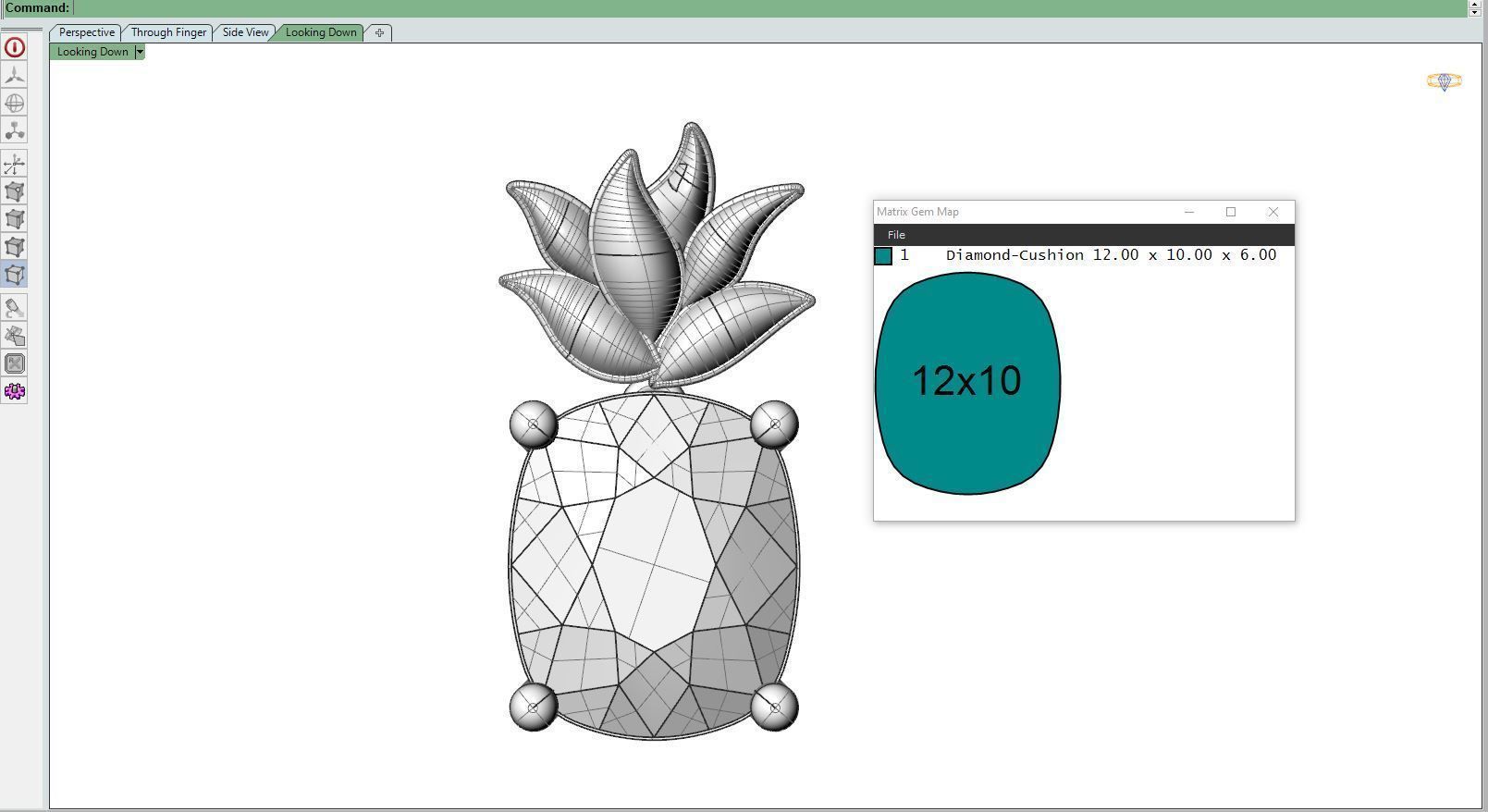
Task: Click the command line scroll up arrow
Action: 1475,4
